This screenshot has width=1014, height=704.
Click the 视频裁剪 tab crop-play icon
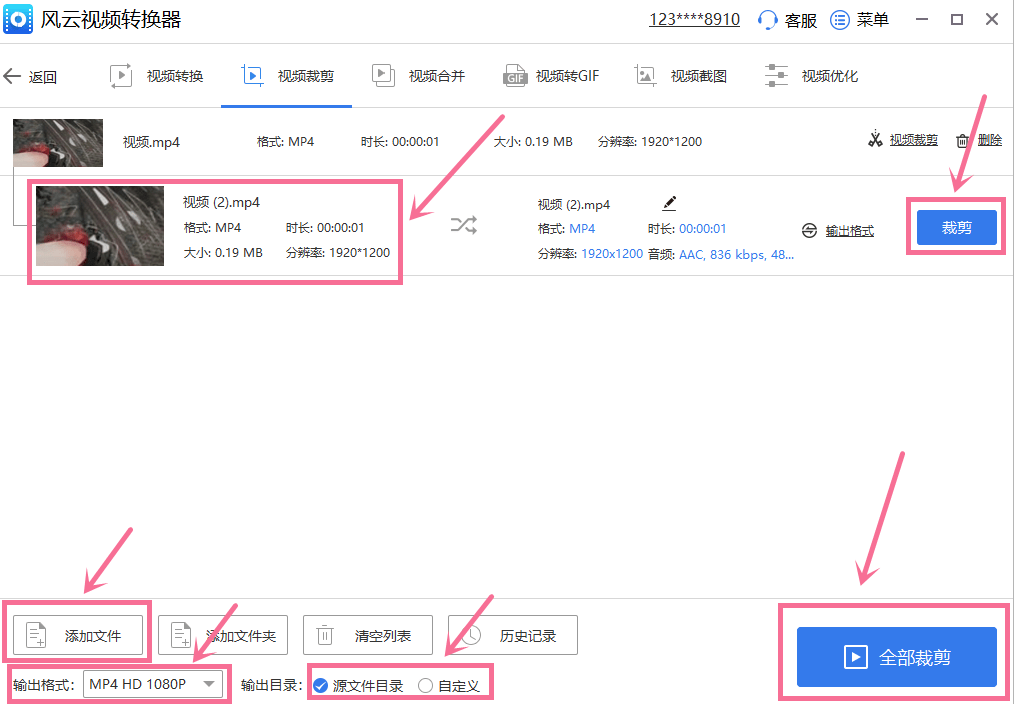252,76
